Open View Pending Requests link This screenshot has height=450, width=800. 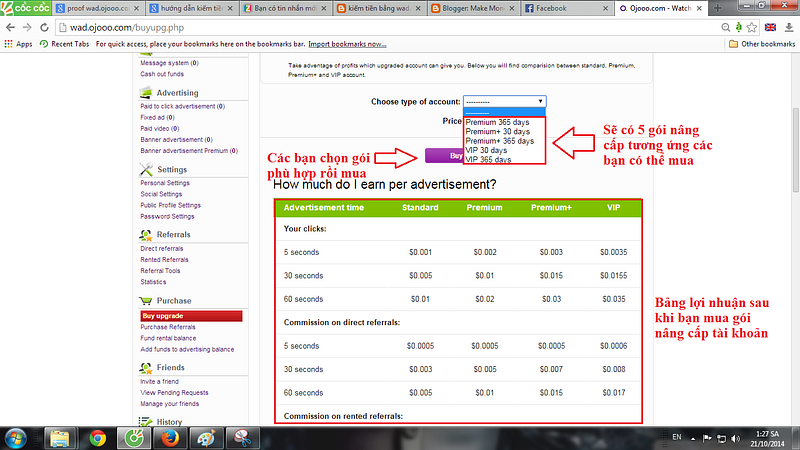174,393
